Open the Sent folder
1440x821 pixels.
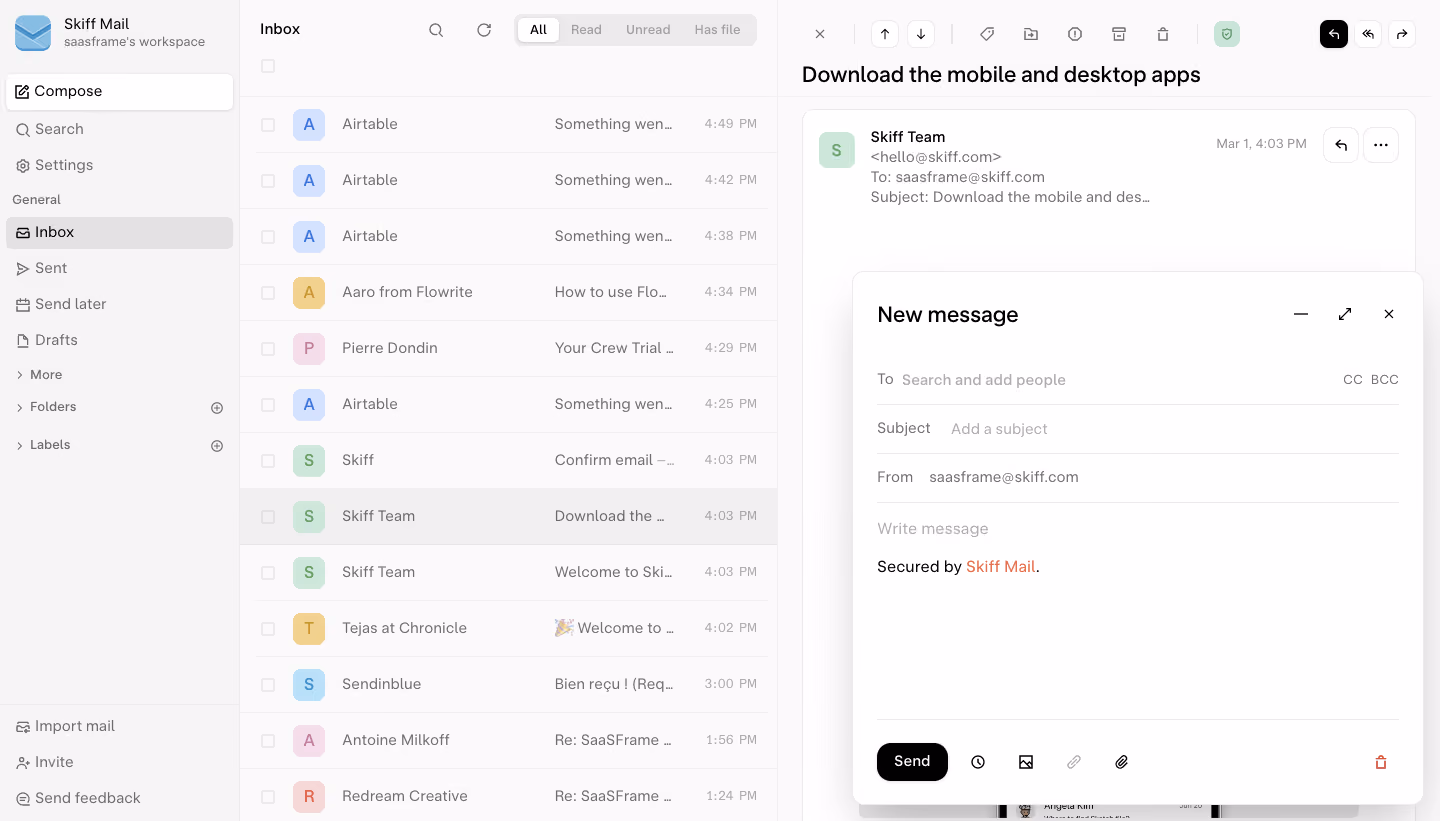[x=119, y=268]
